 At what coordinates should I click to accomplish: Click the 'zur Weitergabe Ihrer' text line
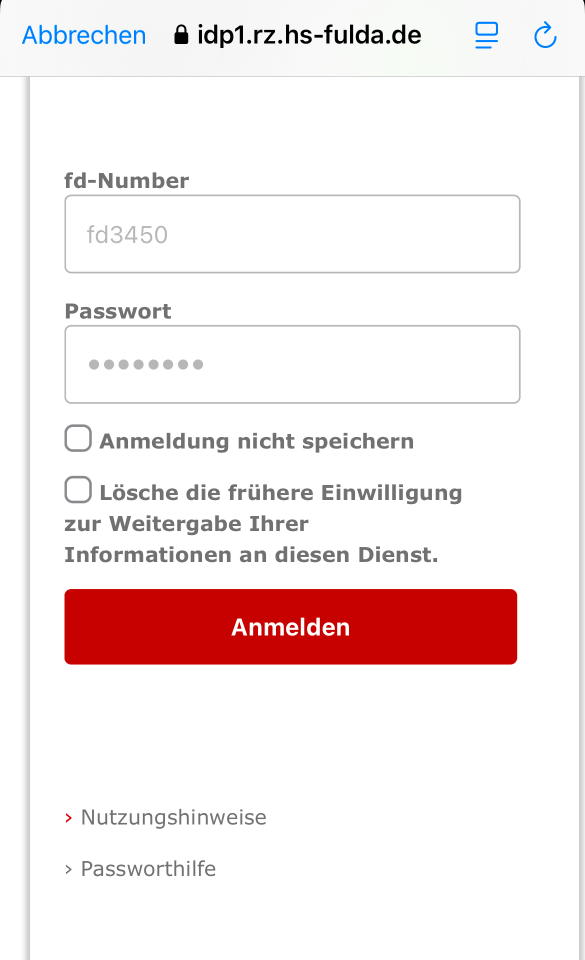point(187,523)
